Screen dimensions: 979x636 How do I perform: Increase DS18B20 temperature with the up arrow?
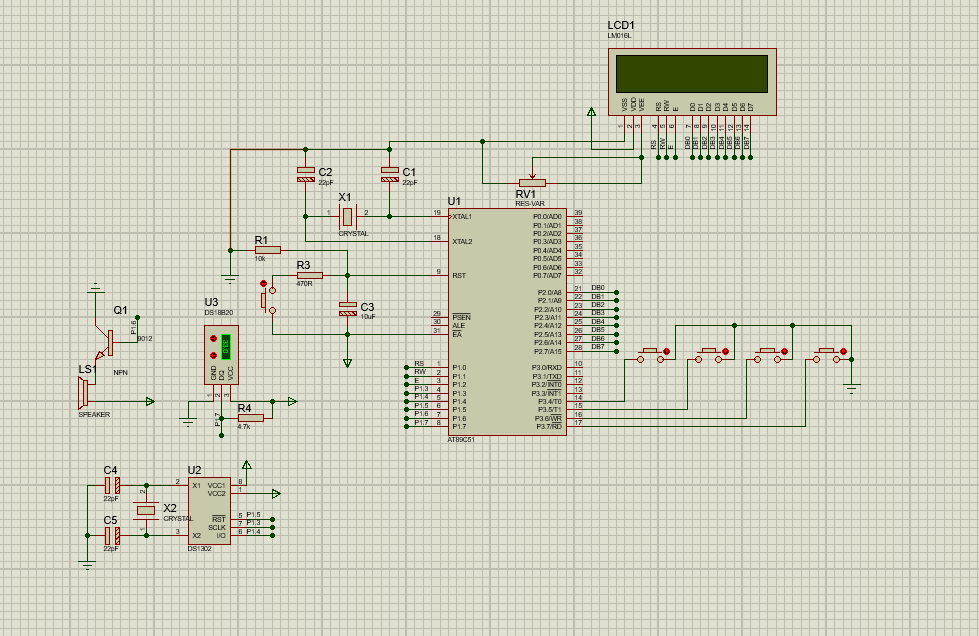213,339
